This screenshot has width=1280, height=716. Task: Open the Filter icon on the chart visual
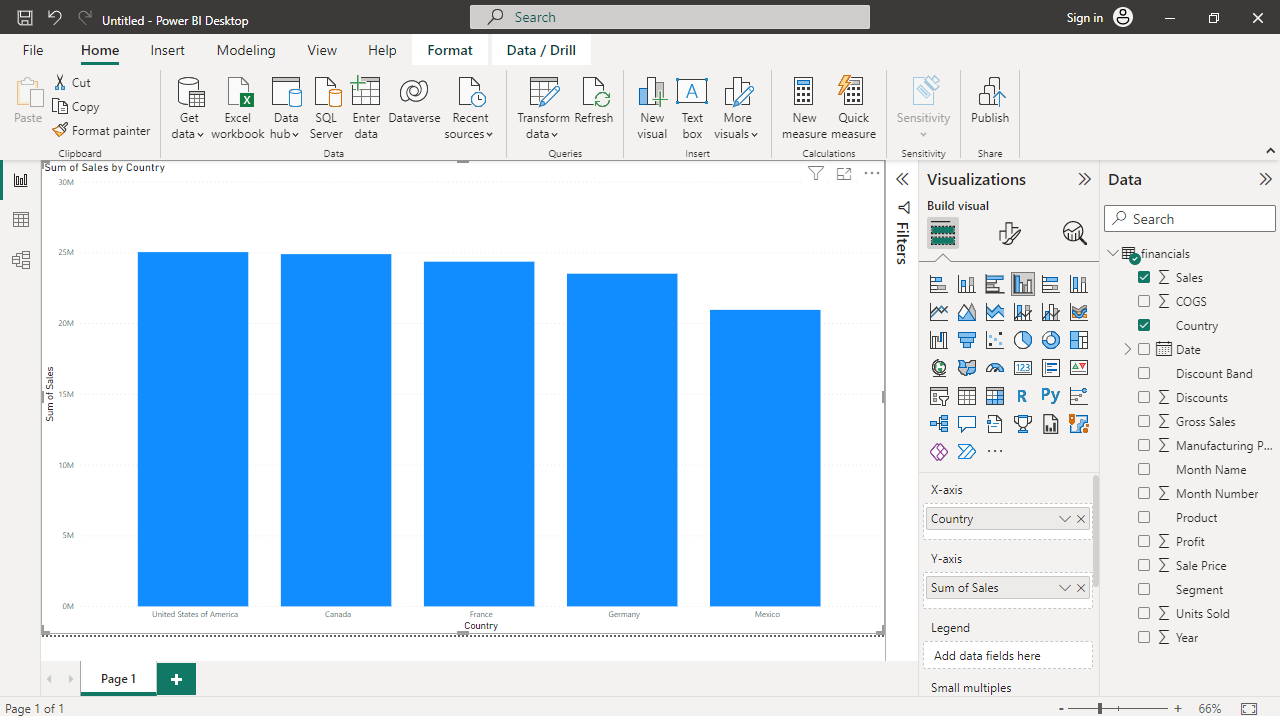click(x=816, y=174)
